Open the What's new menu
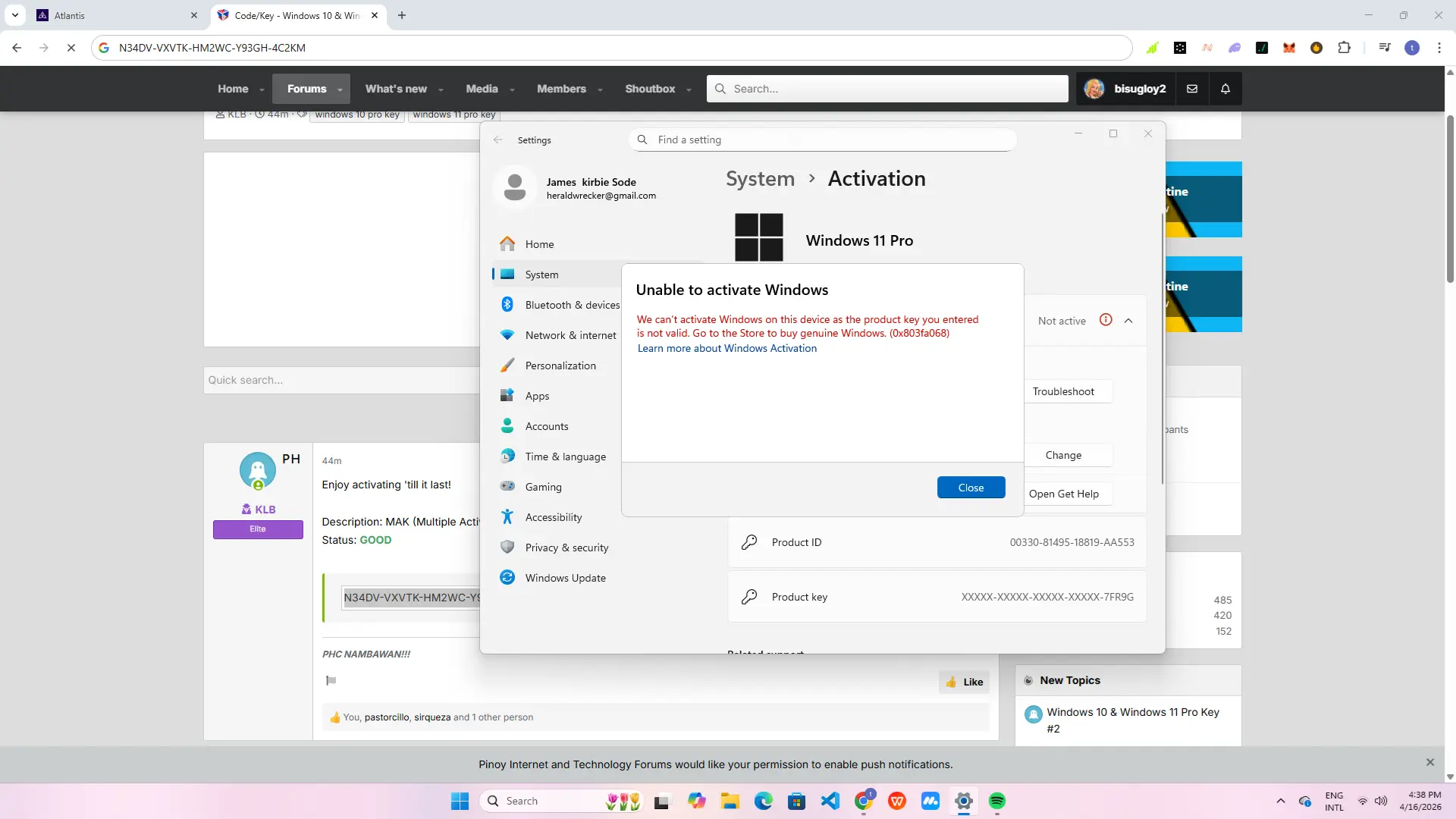Image resolution: width=1456 pixels, height=819 pixels. [x=396, y=89]
